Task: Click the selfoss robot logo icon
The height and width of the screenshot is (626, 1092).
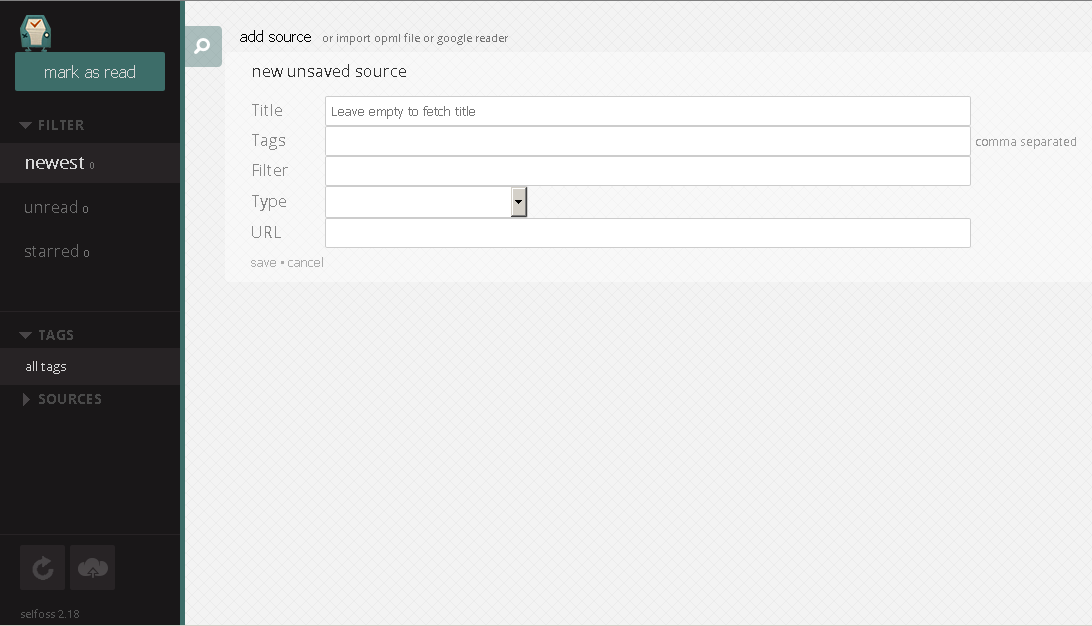Action: point(35,33)
